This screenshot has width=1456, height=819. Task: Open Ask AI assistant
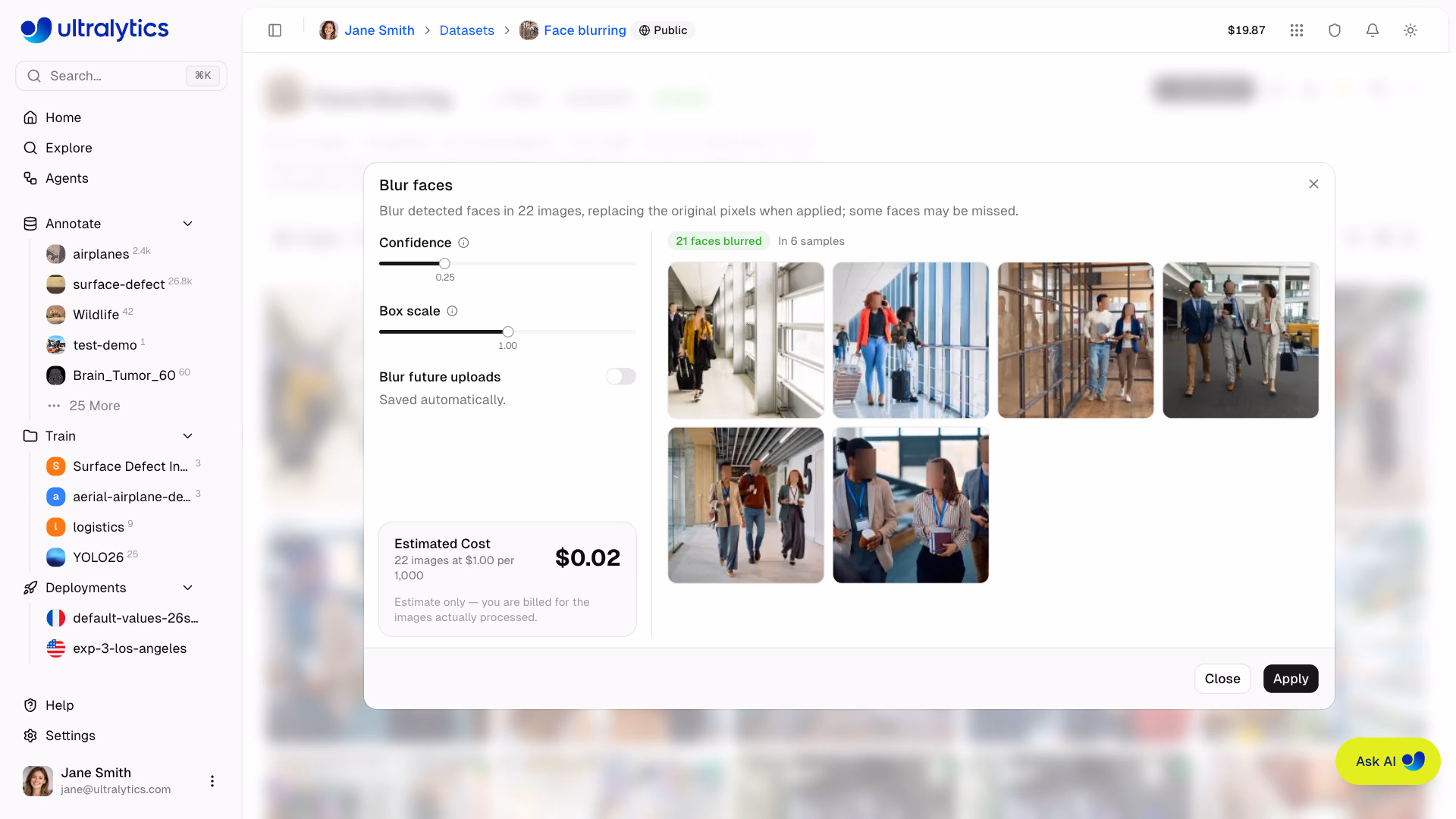tap(1388, 761)
